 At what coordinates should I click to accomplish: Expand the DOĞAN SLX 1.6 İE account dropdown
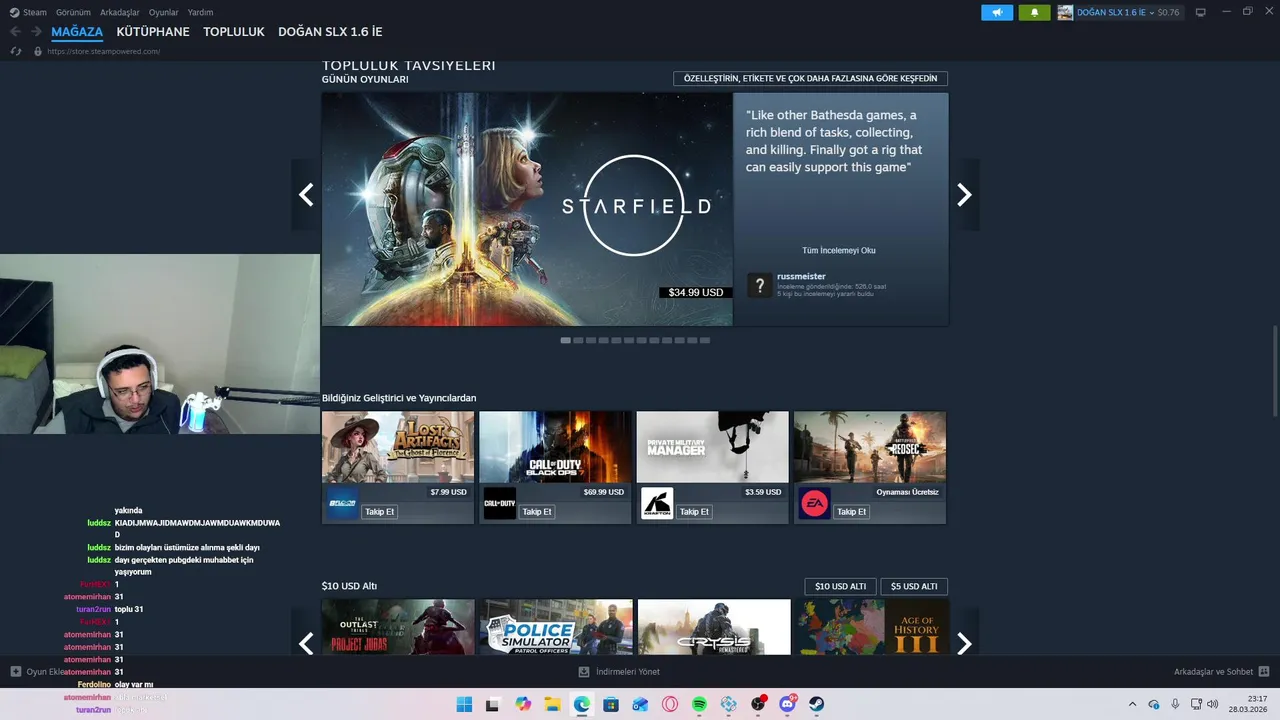pos(1152,12)
